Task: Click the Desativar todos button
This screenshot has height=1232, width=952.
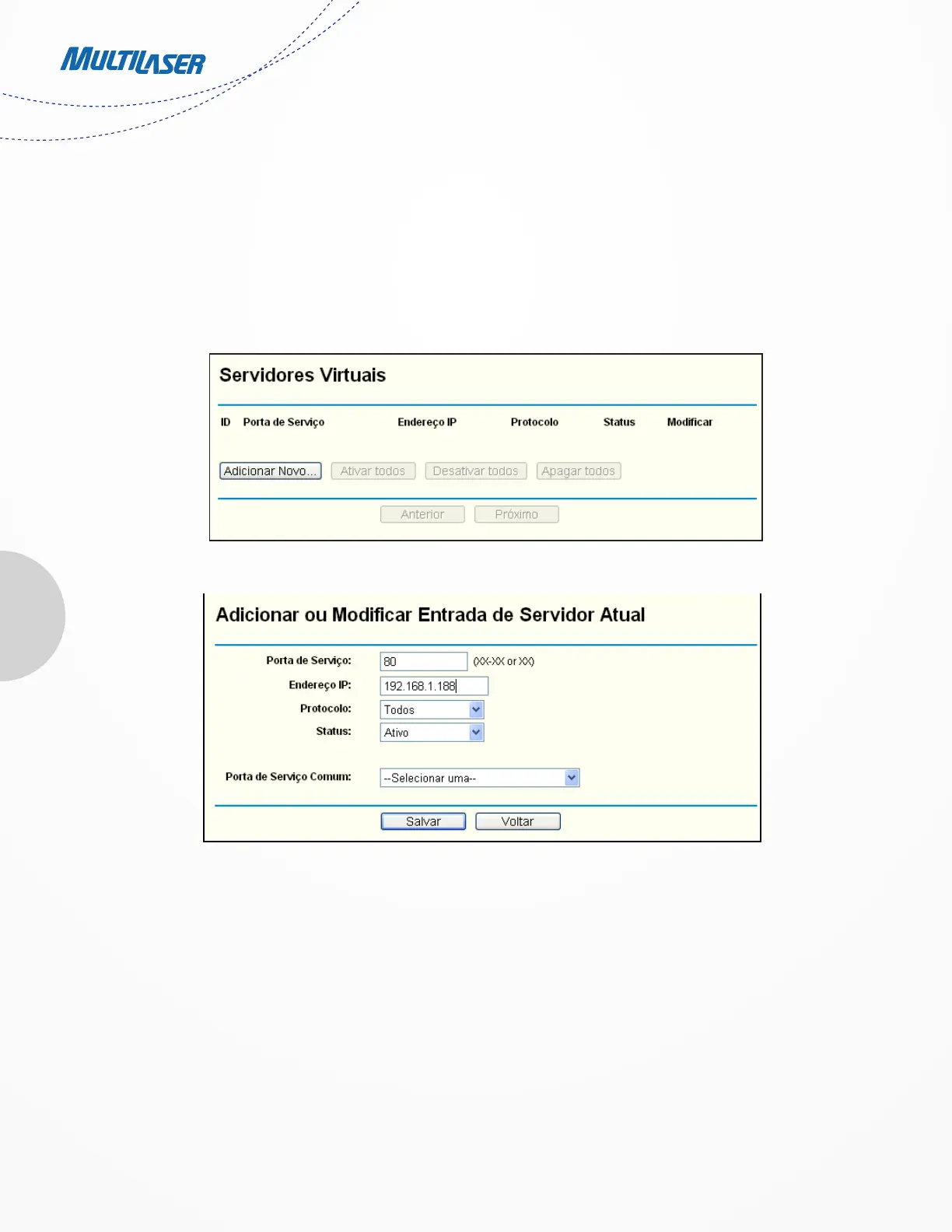Action: [x=475, y=471]
